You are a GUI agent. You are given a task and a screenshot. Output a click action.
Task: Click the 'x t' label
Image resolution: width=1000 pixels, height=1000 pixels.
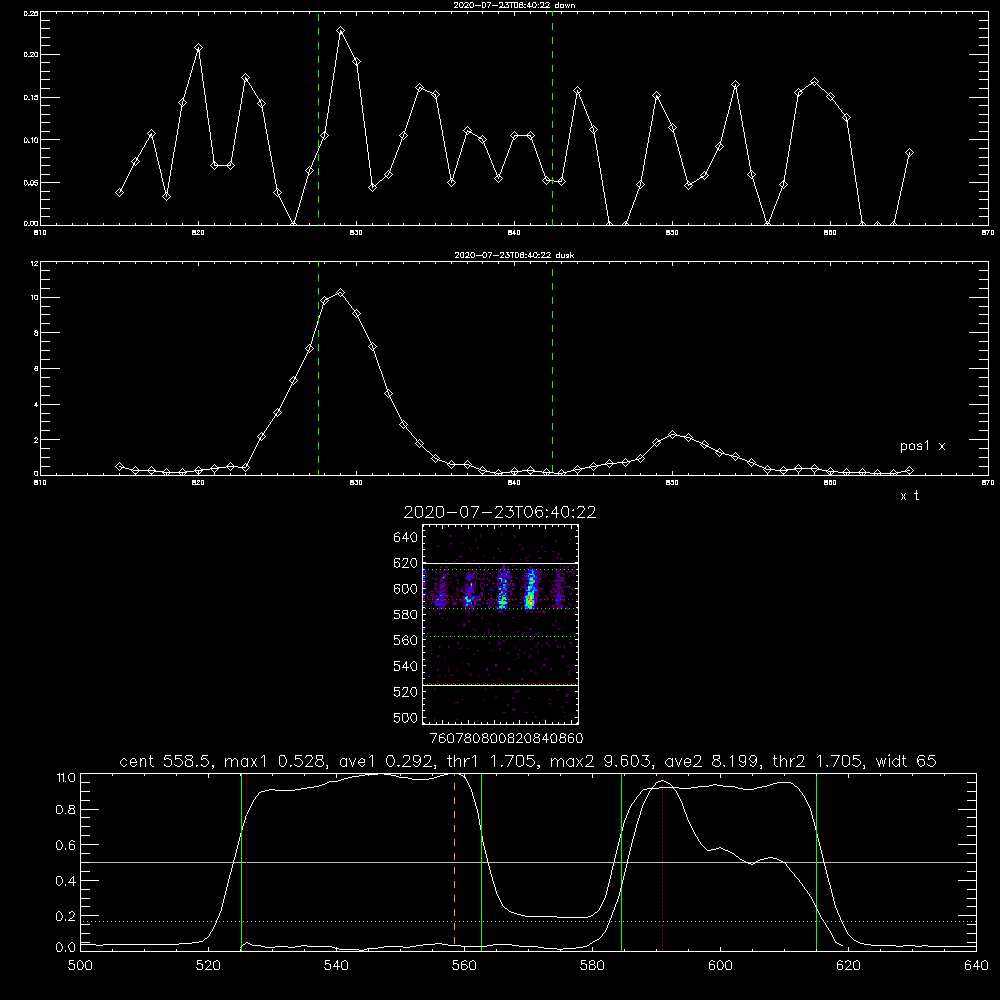(909, 496)
